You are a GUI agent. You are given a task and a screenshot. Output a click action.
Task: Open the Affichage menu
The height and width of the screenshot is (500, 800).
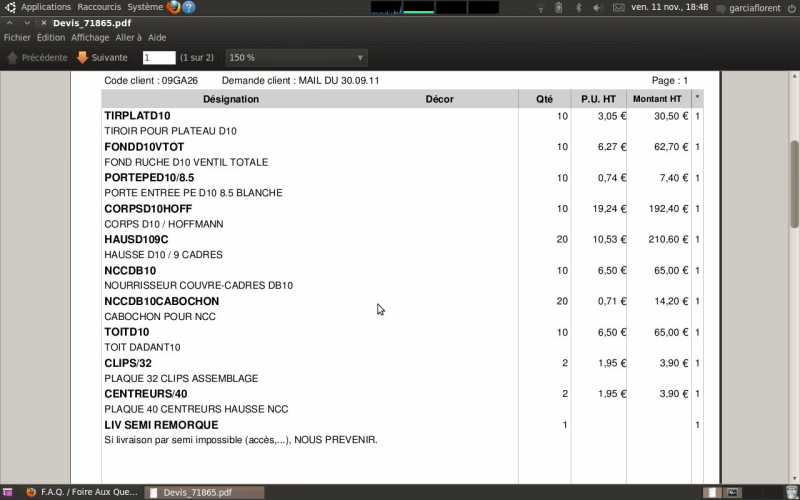pos(90,37)
